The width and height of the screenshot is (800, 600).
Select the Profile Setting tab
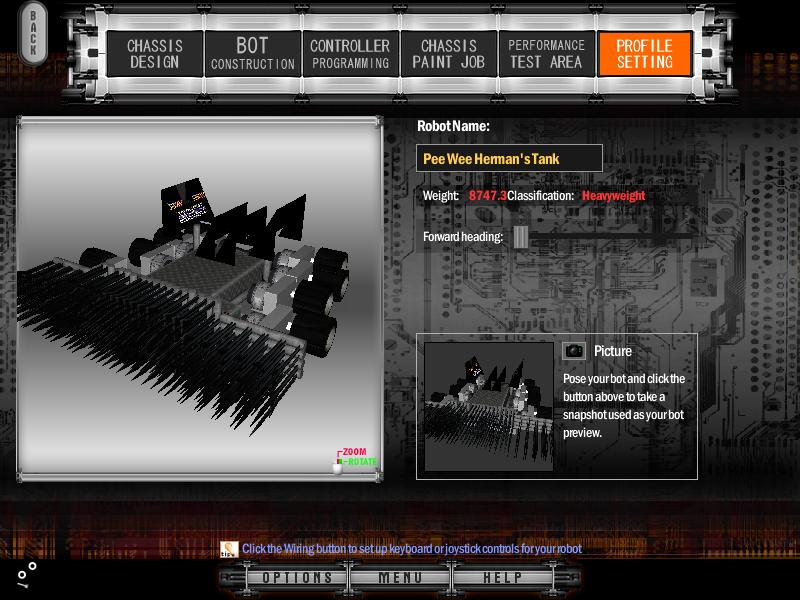pyautogui.click(x=644, y=54)
